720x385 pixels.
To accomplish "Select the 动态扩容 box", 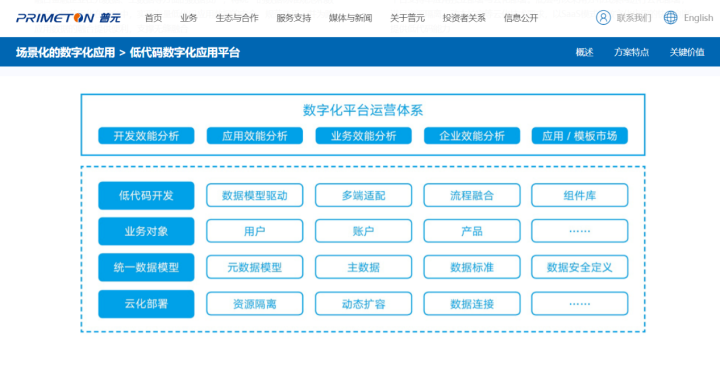I will click(x=363, y=303).
